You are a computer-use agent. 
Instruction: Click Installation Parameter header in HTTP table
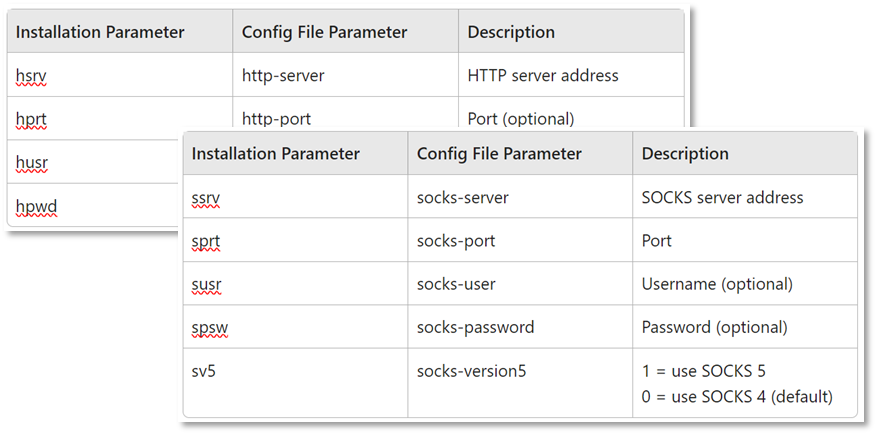(100, 32)
